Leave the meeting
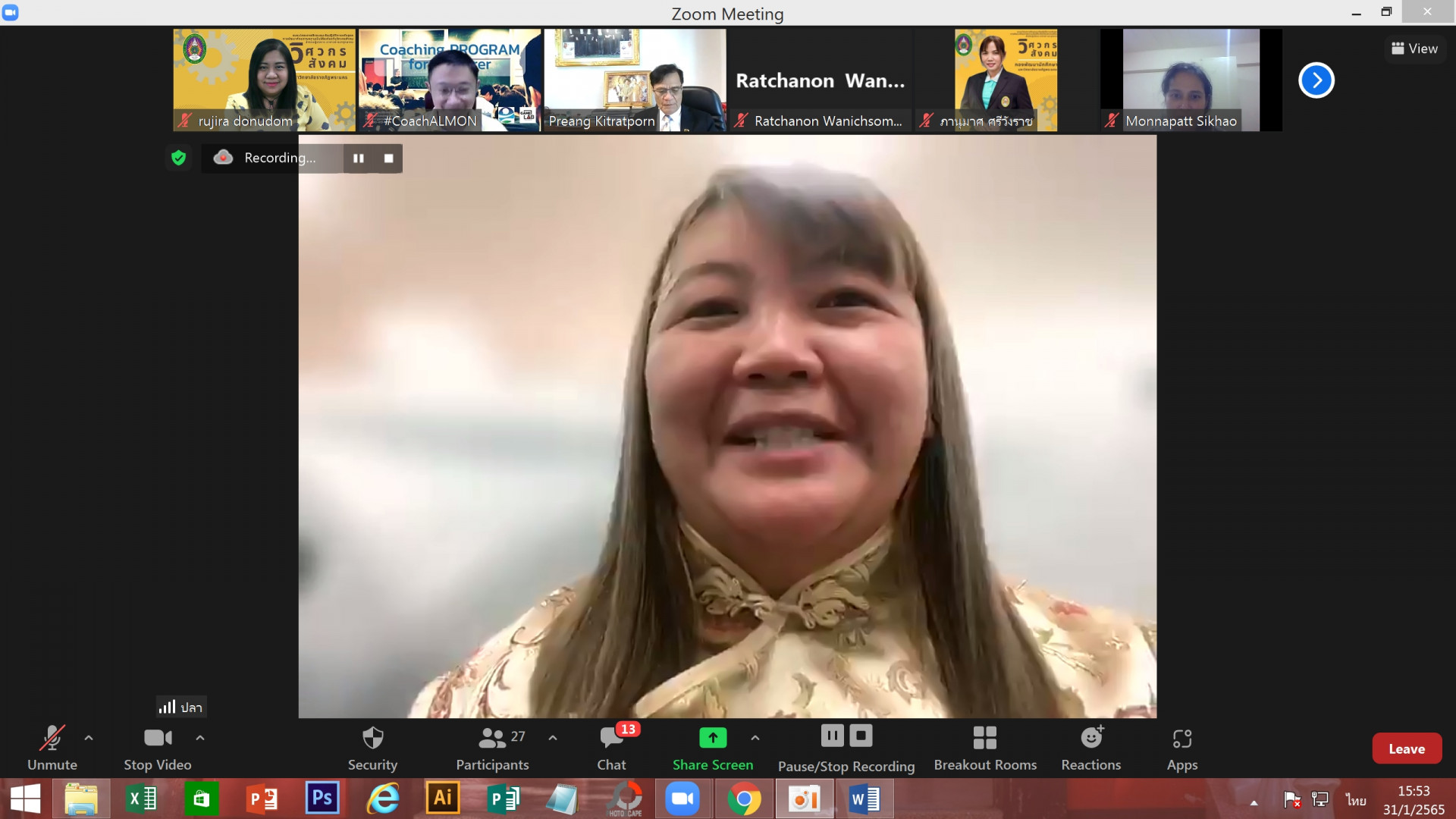Image resolution: width=1456 pixels, height=819 pixels. pos(1407,748)
